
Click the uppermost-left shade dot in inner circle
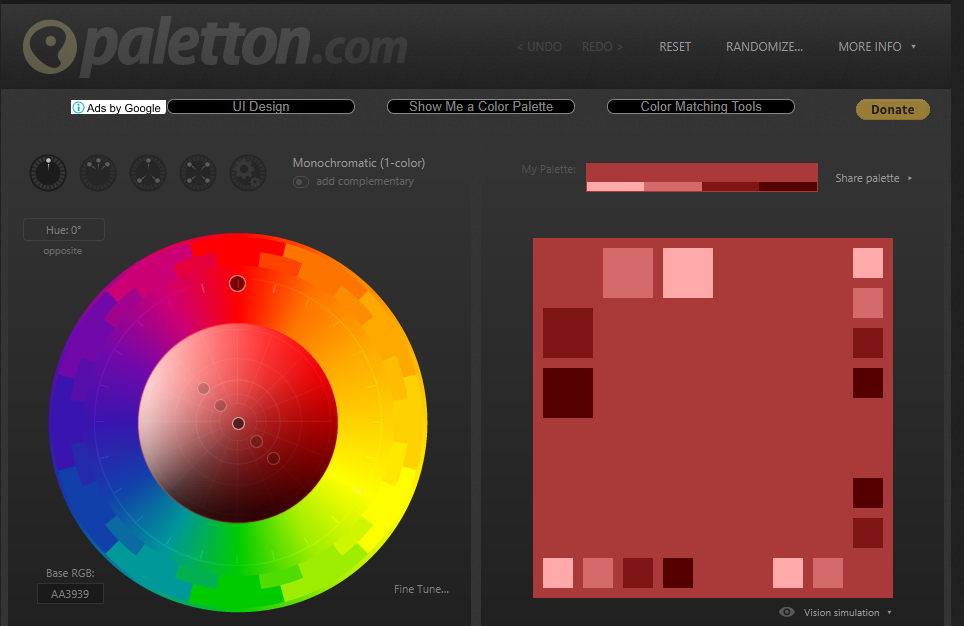(203, 389)
